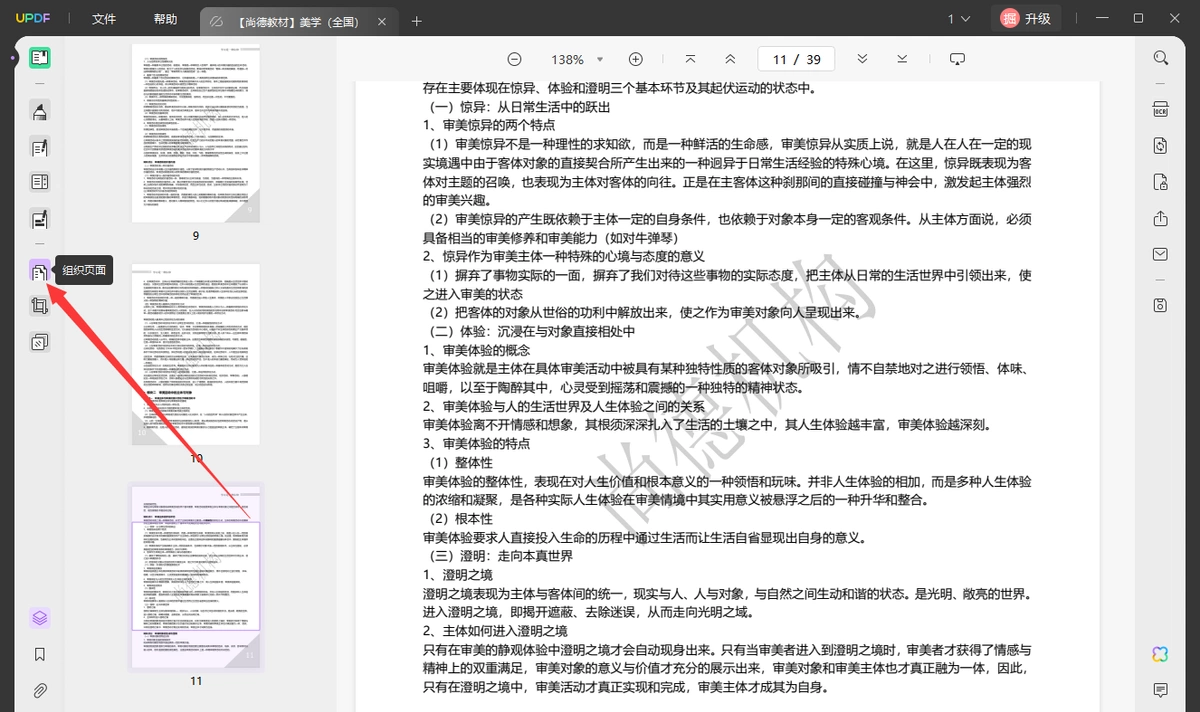Click the line 2、惊异作为审美主体一种特殊的心境与态度的意义
The image size is (1200, 712).
point(564,256)
